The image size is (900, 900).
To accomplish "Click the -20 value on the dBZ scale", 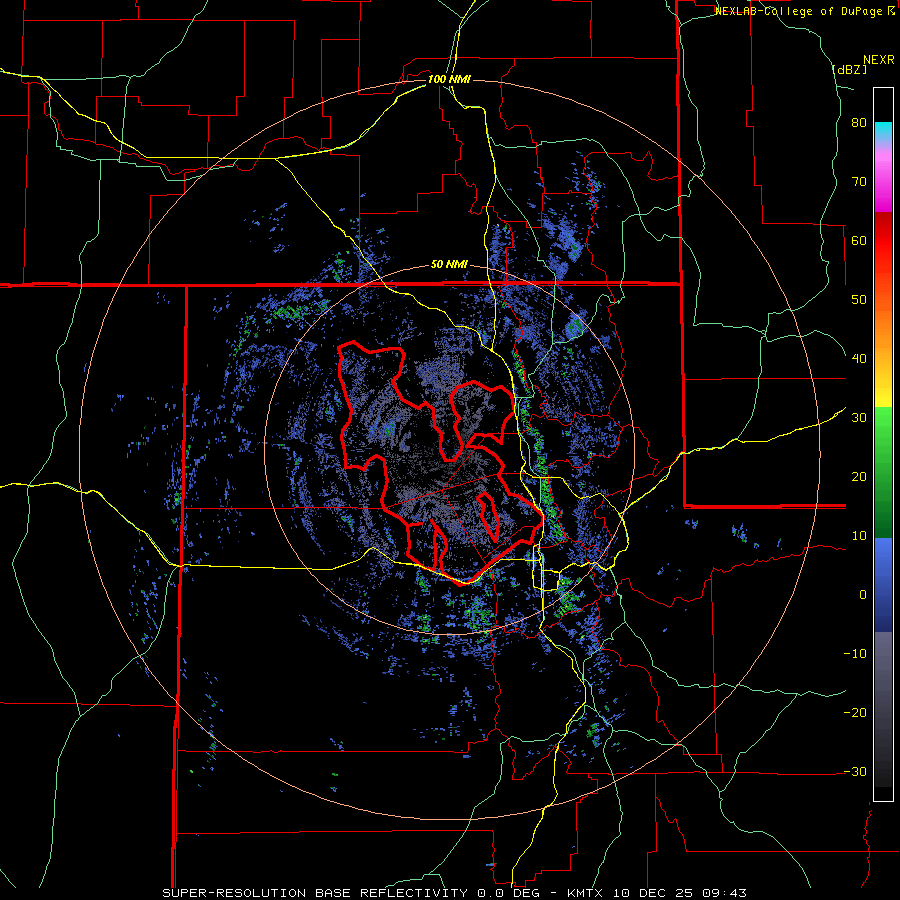I will click(855, 713).
